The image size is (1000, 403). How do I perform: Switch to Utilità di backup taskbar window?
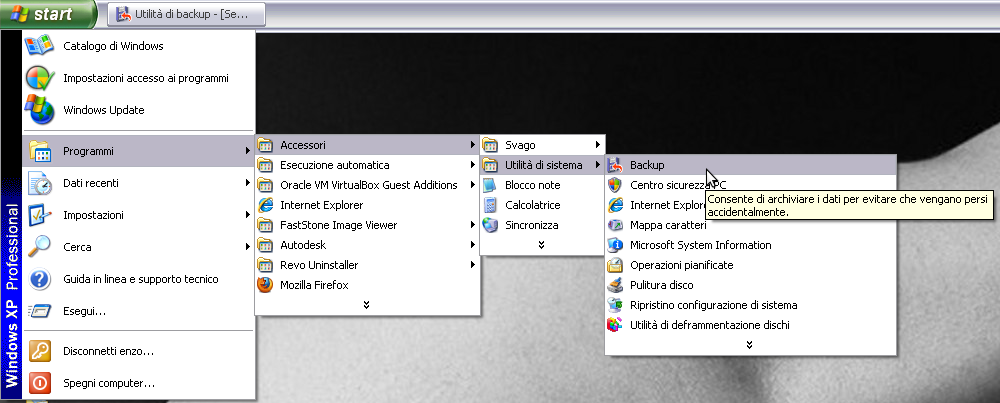pos(188,15)
